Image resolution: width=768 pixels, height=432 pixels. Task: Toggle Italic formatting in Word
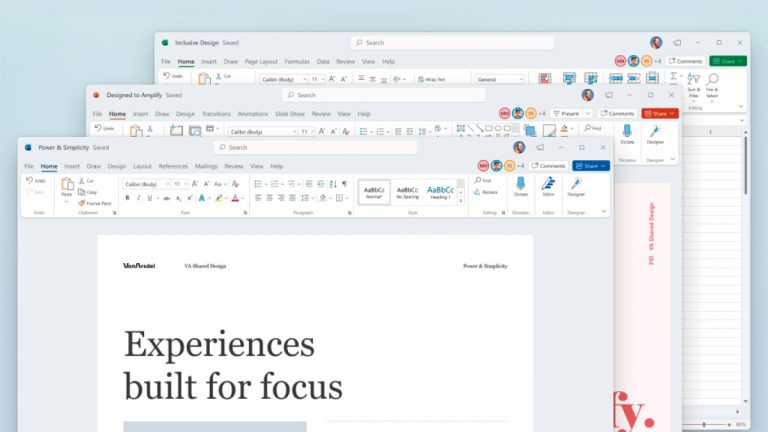[x=139, y=198]
